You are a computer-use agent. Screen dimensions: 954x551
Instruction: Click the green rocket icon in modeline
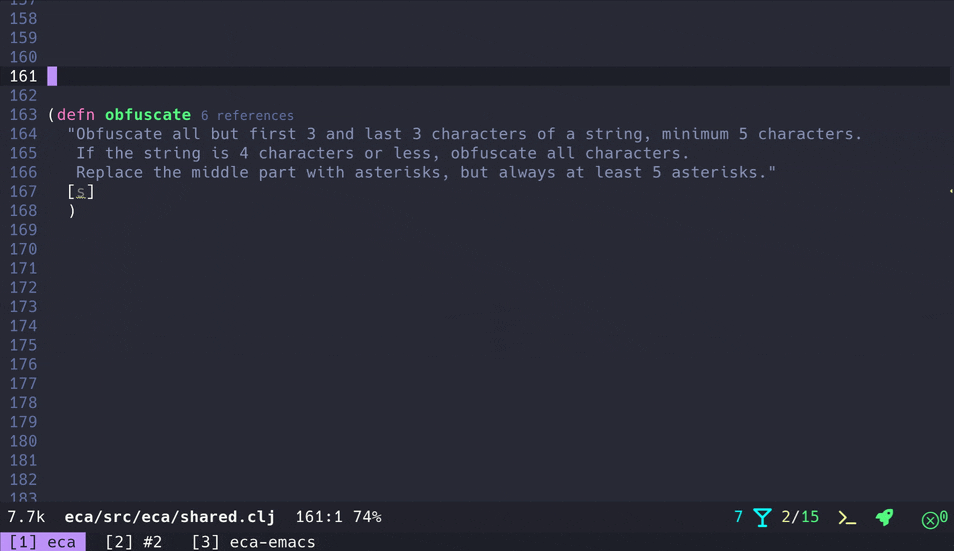tap(884, 517)
